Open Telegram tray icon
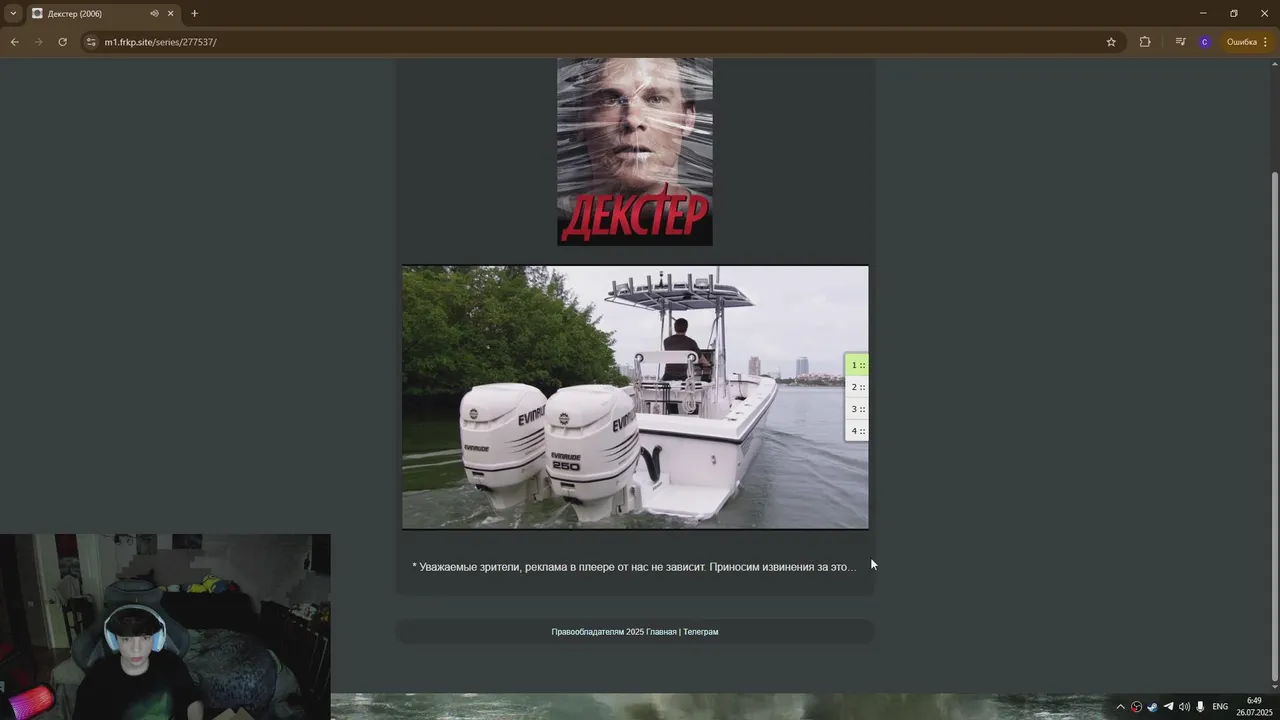 (x=1168, y=707)
